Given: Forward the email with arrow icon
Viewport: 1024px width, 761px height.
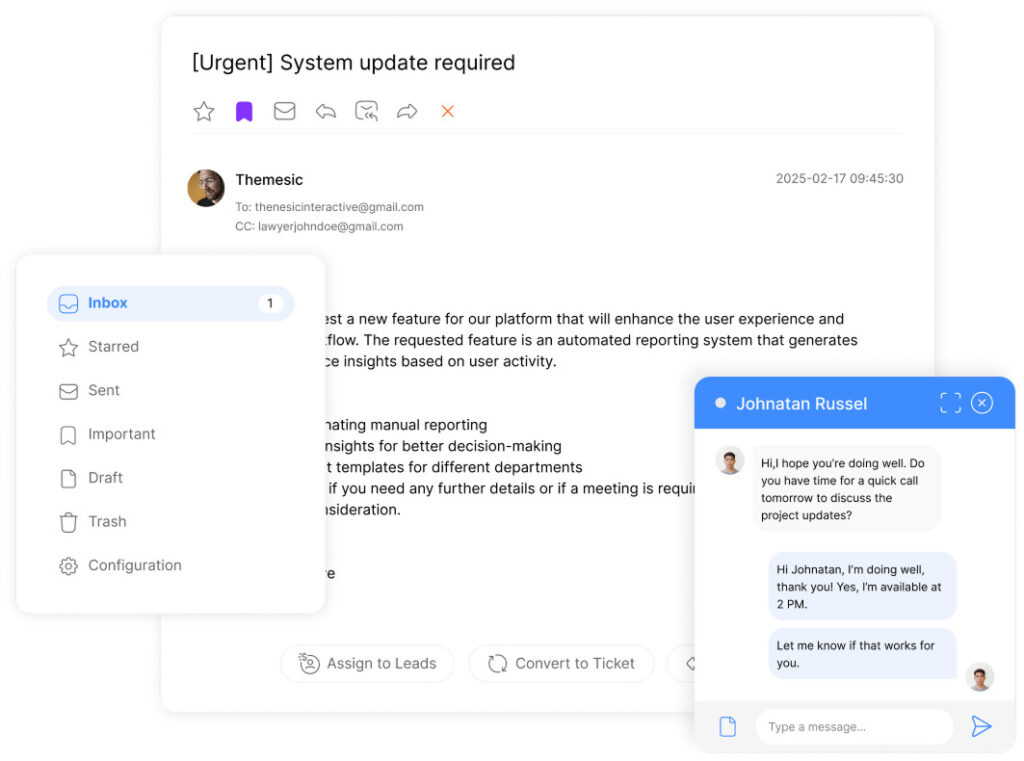Looking at the screenshot, I should (x=407, y=111).
